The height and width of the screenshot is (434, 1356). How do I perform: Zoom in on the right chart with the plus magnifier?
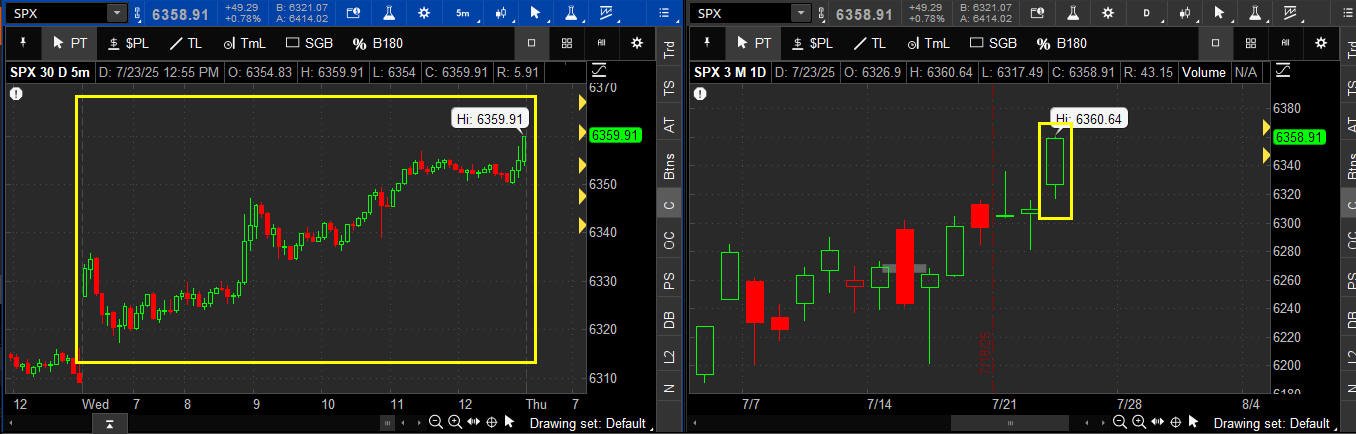tap(1137, 423)
